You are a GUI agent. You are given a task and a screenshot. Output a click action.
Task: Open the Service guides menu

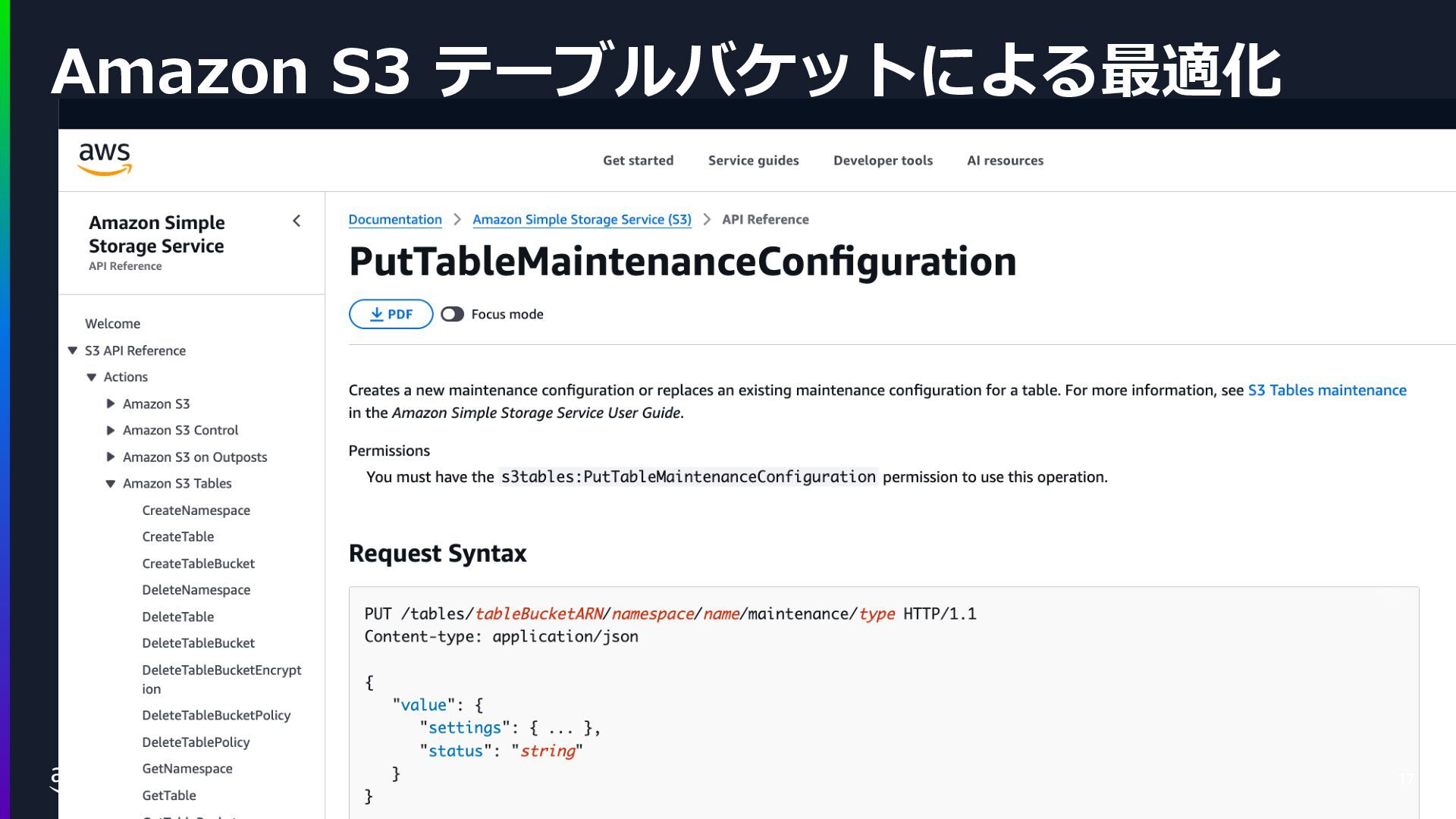753,160
